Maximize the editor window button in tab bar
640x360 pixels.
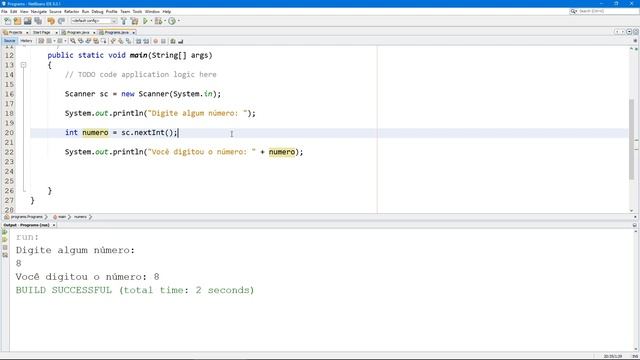pyautogui.click(x=636, y=32)
